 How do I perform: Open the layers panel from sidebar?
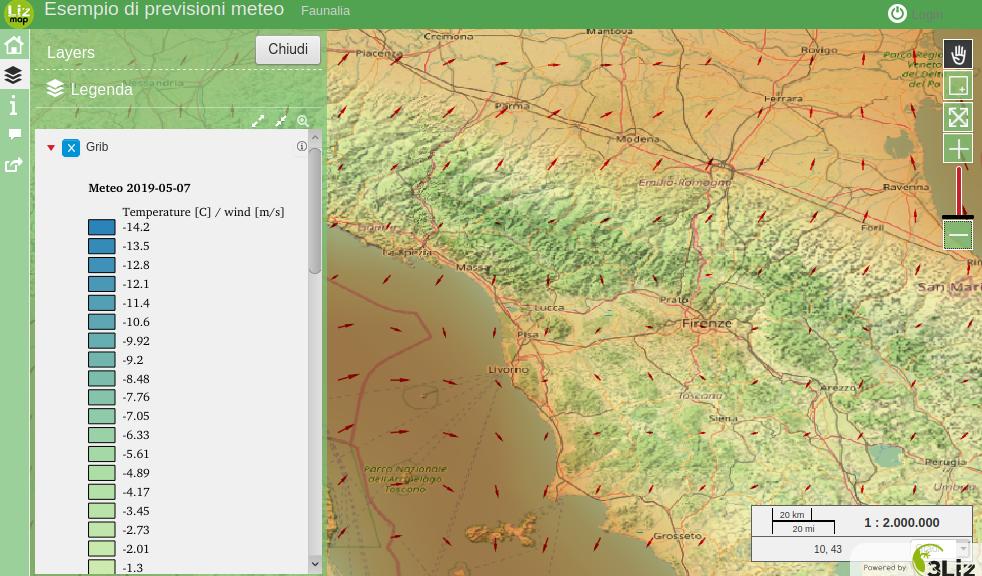[x=14, y=75]
